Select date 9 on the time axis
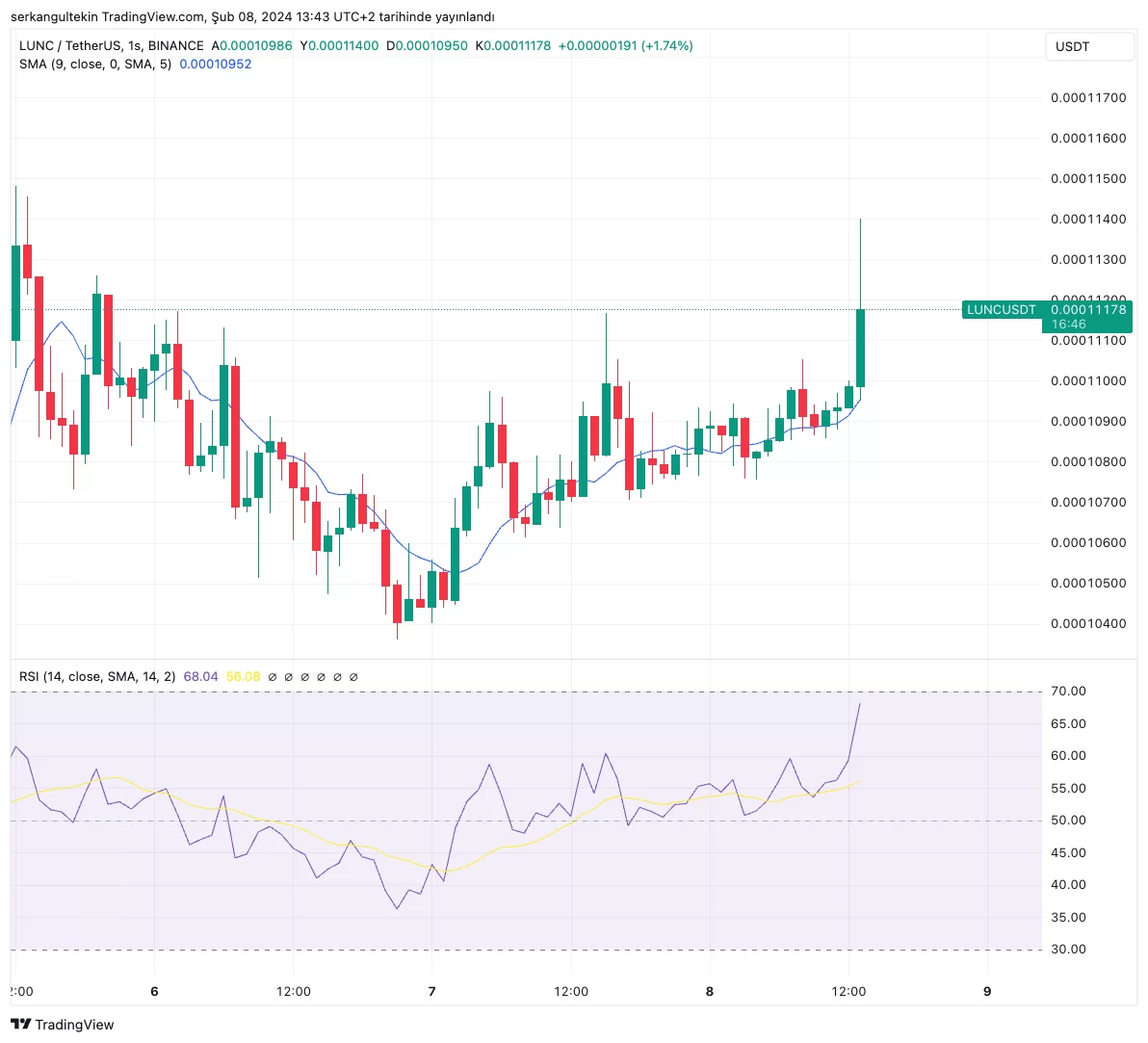1148x1043 pixels. (x=986, y=991)
